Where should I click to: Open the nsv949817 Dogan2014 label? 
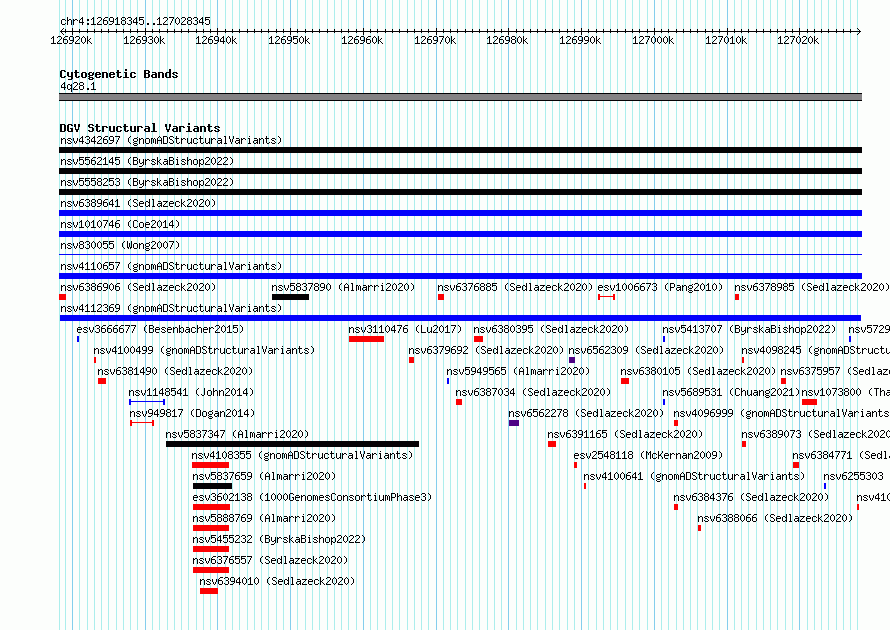click(x=192, y=413)
